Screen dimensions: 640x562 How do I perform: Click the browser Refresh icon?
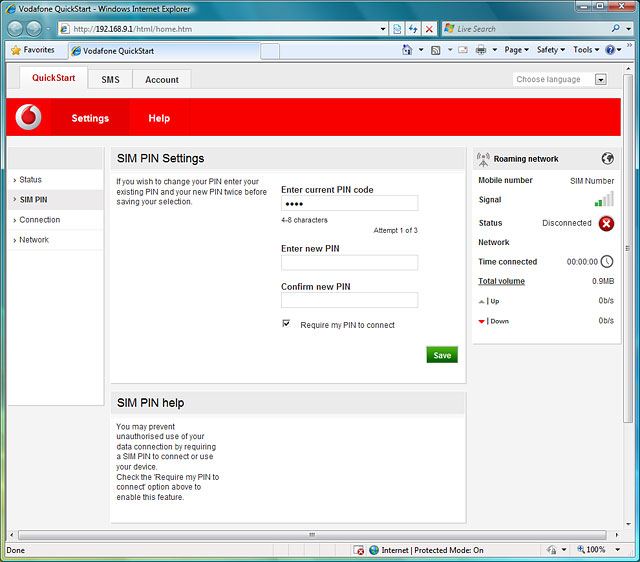[x=413, y=29]
